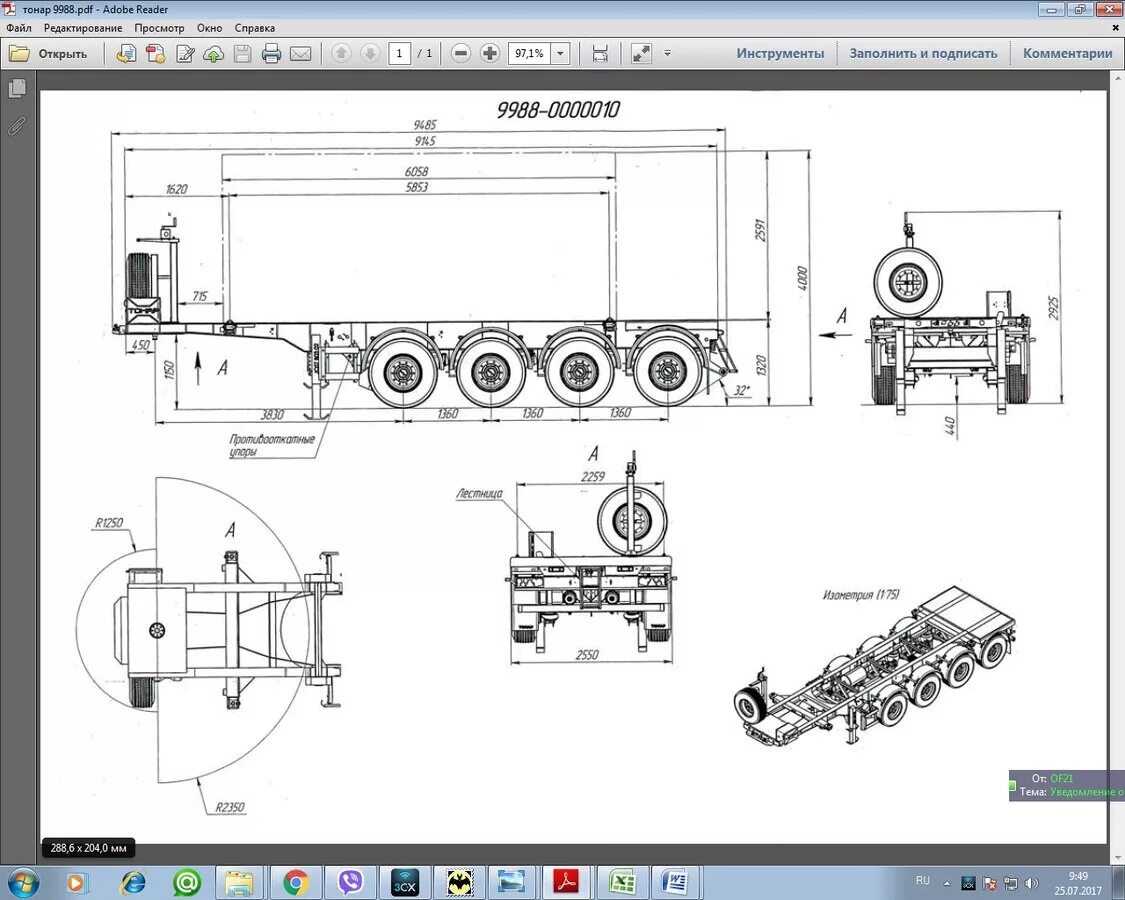Open 3CX phone from taskbar
1125x900 pixels.
click(405, 882)
